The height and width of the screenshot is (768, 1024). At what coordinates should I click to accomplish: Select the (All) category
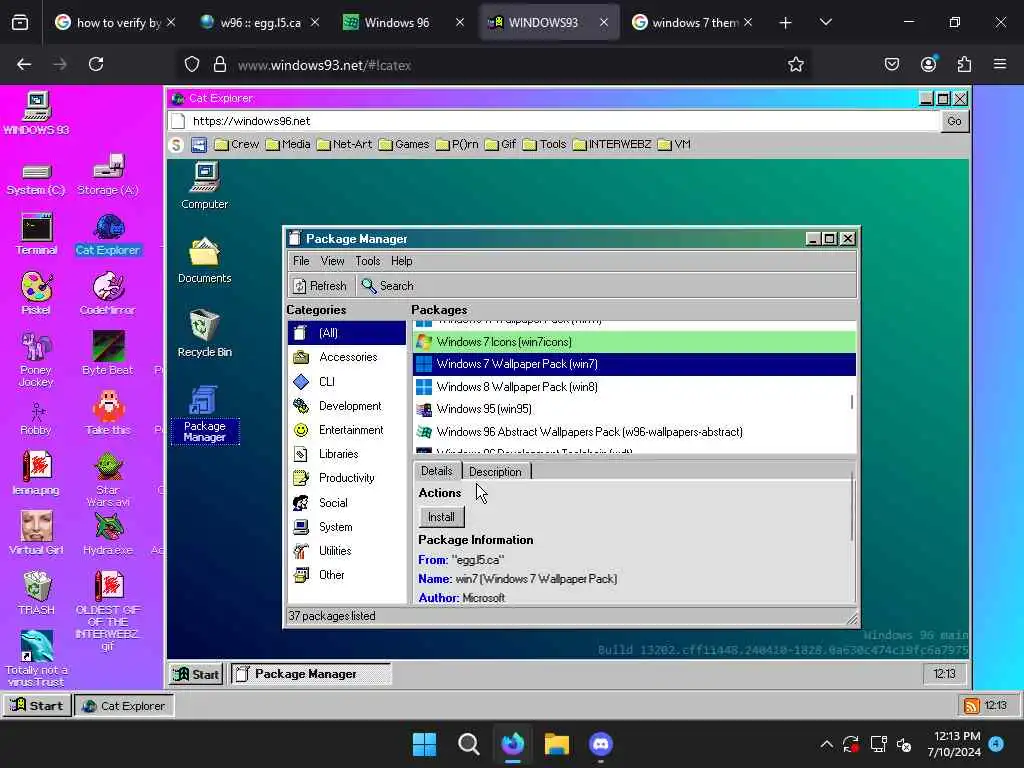click(347, 333)
